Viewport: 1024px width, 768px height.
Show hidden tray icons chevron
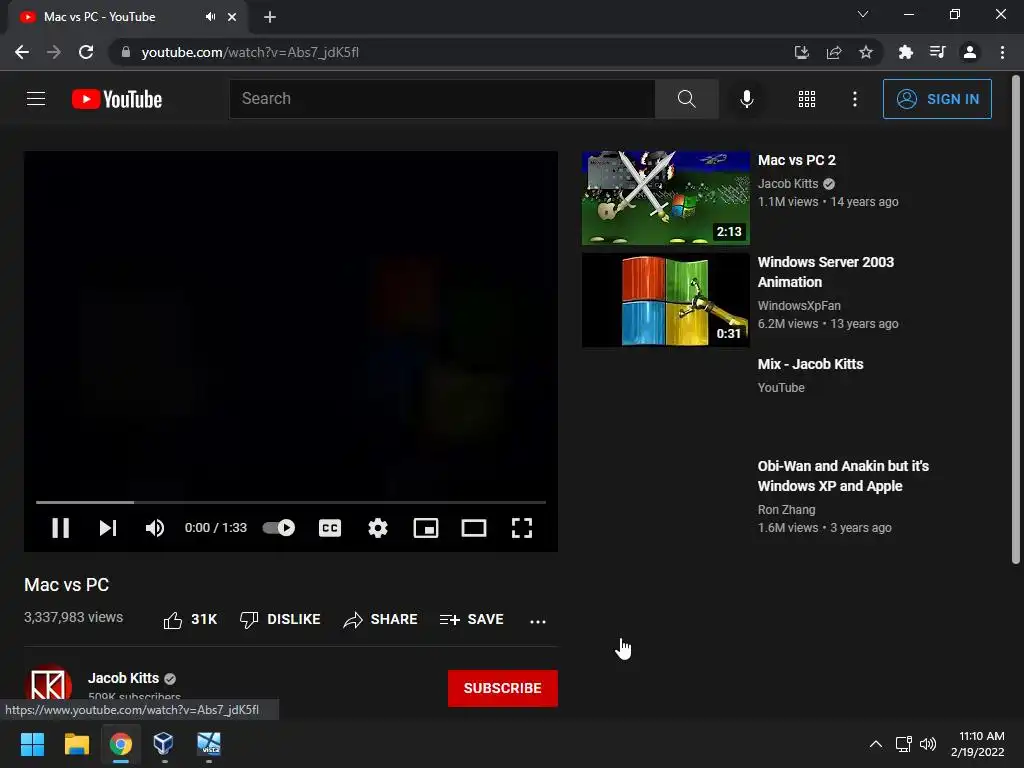coord(876,743)
